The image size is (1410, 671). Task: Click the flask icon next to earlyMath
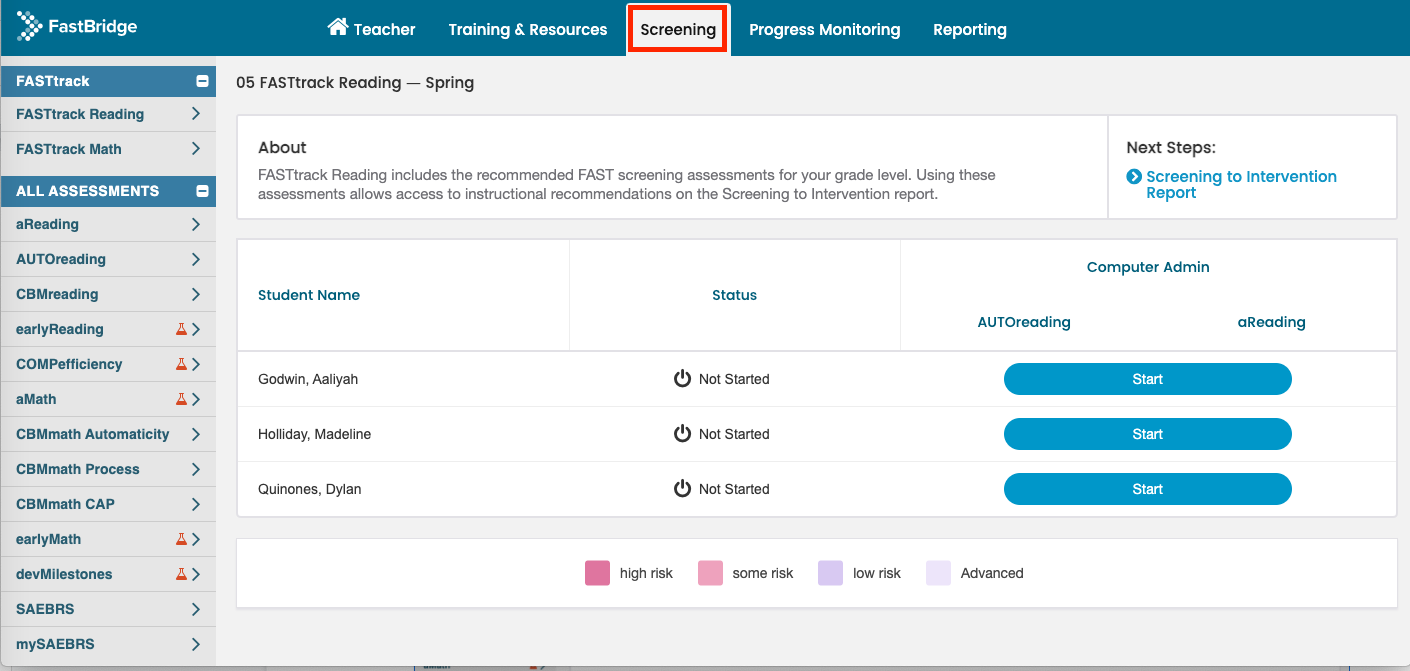181,539
